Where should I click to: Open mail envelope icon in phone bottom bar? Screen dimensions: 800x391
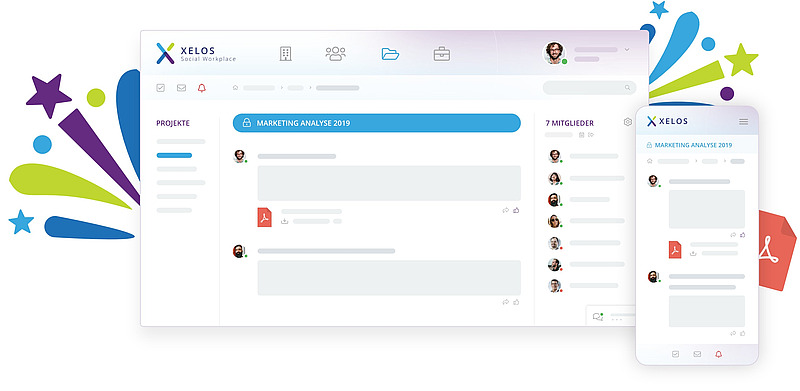(697, 354)
